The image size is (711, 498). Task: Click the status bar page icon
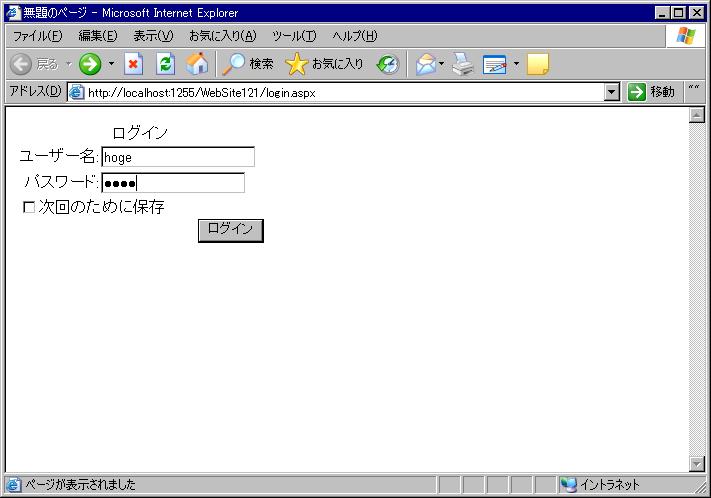click(x=14, y=485)
